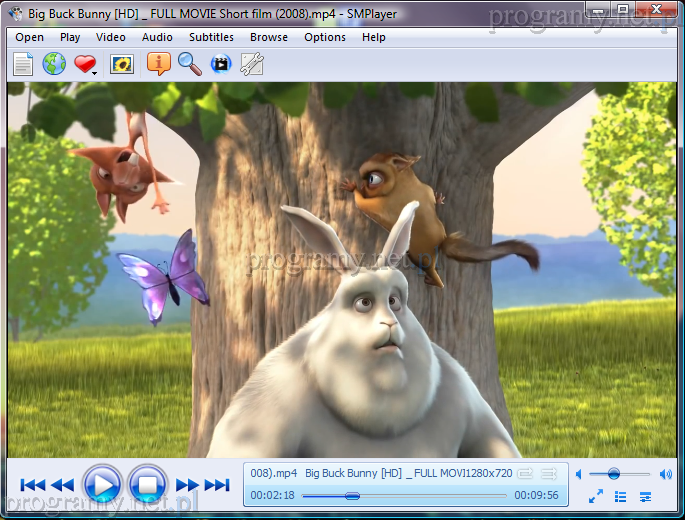
Task: Show file information with the info bubble icon
Action: [158, 64]
